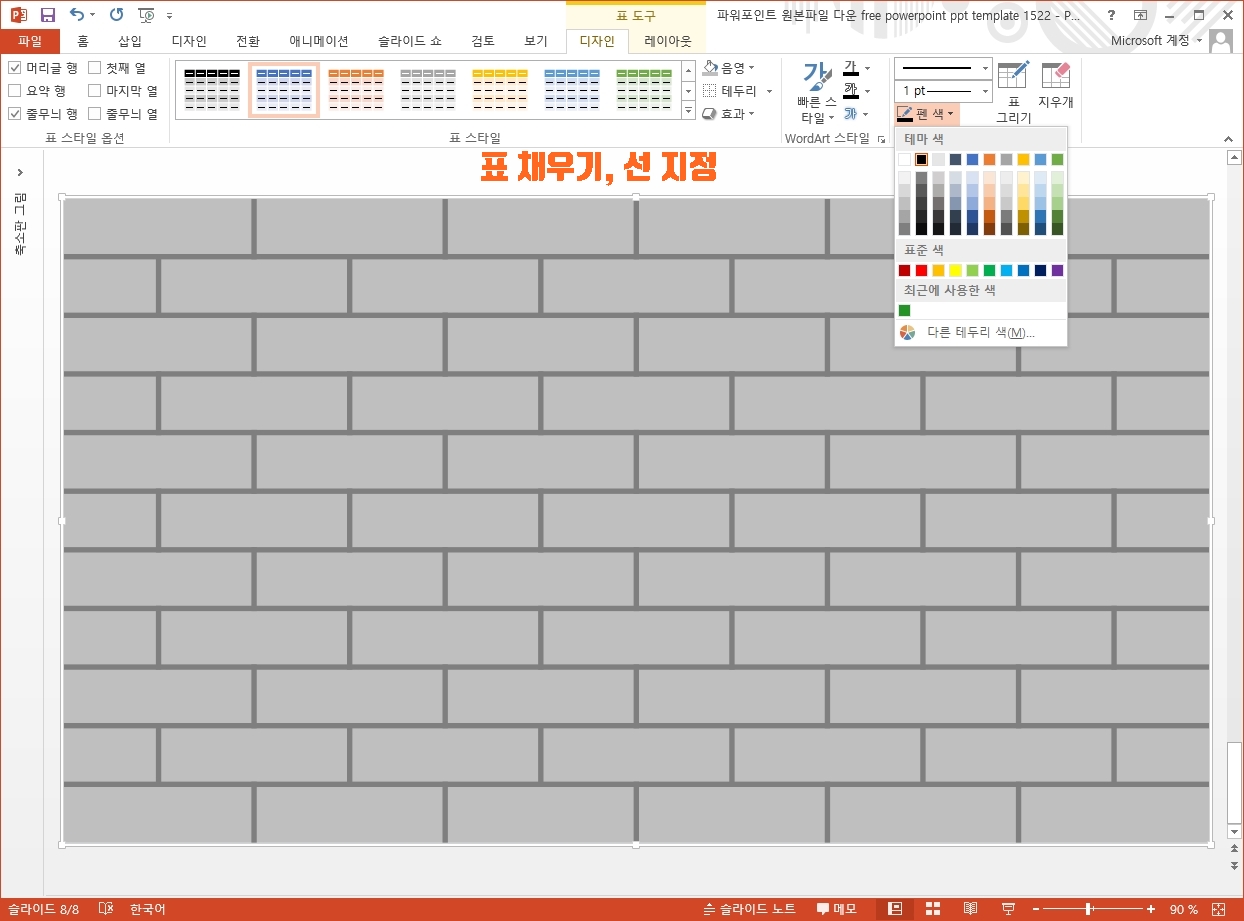Pick the orange theme color swatch
Viewport: 1244px width, 921px height.
coord(989,159)
